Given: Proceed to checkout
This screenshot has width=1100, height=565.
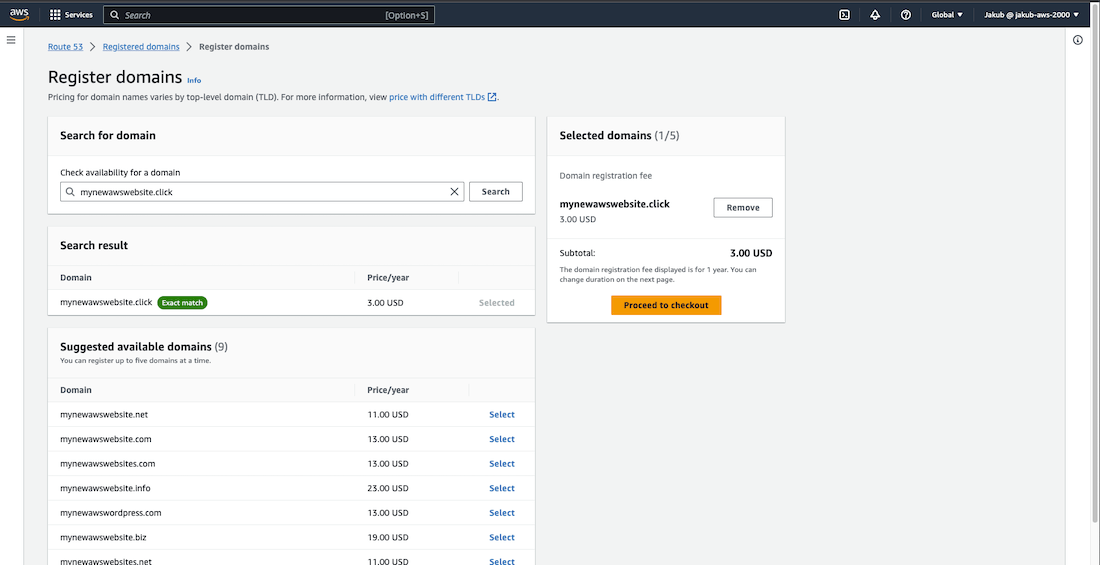Looking at the screenshot, I should [x=665, y=305].
